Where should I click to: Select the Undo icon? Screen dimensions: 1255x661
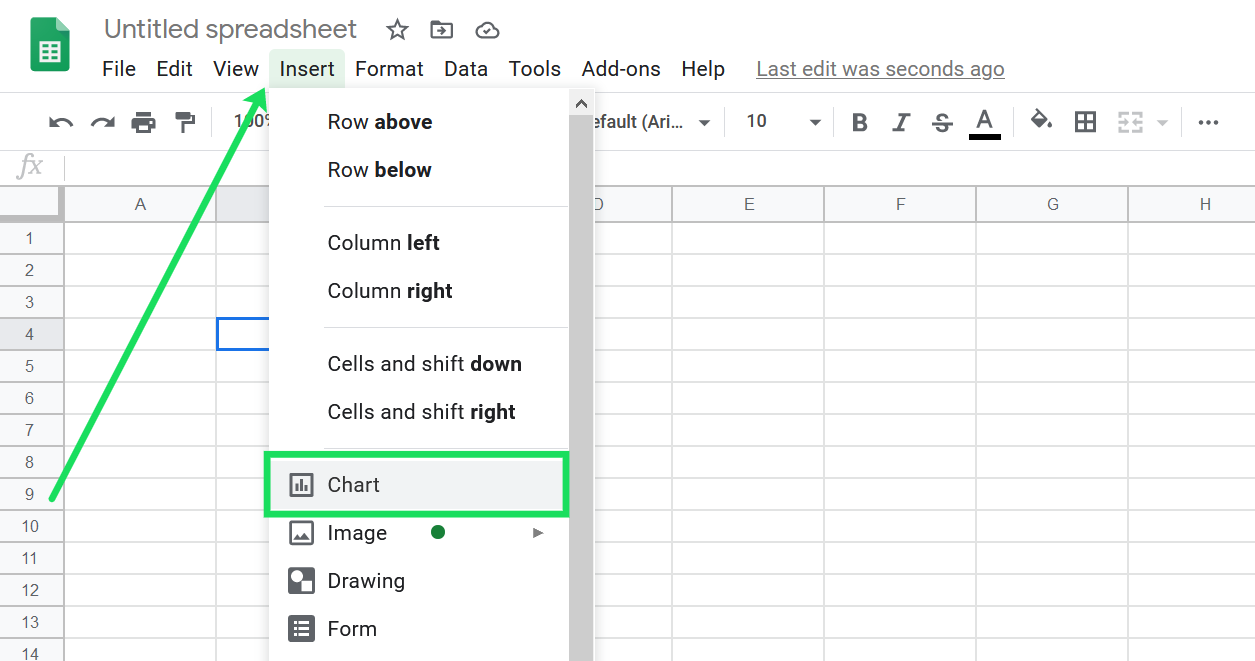tap(60, 121)
